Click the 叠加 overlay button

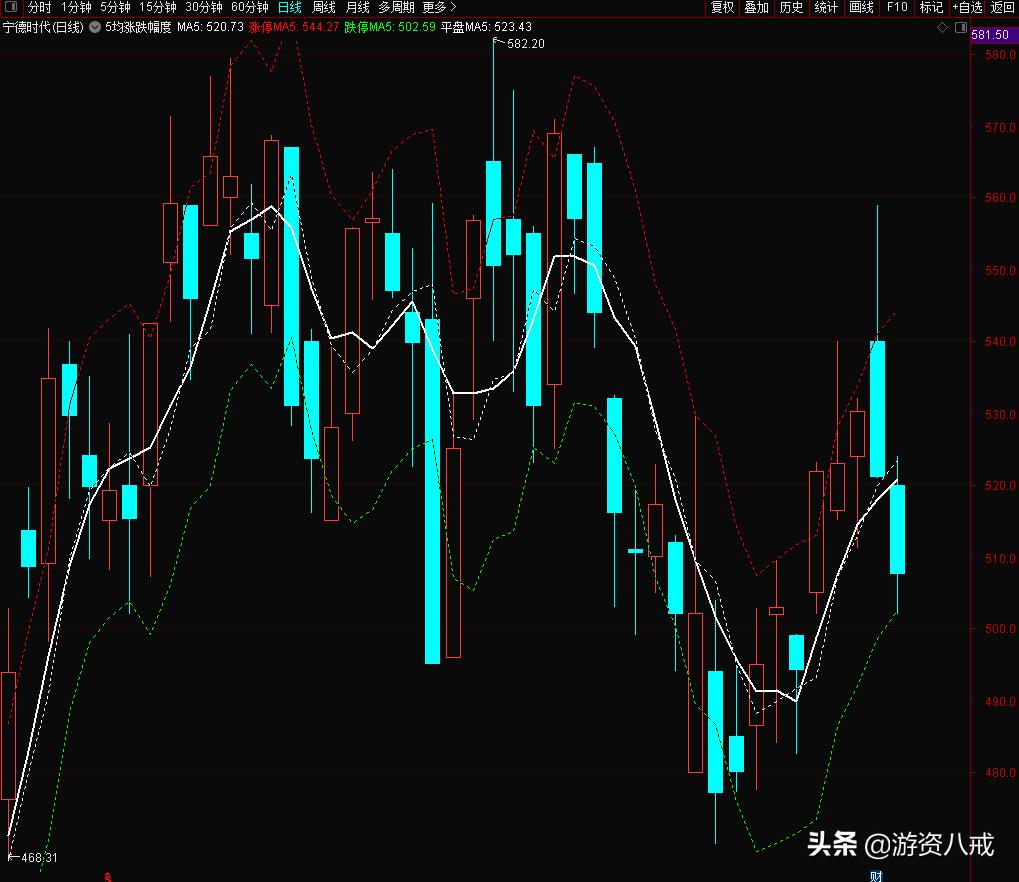(756, 7)
